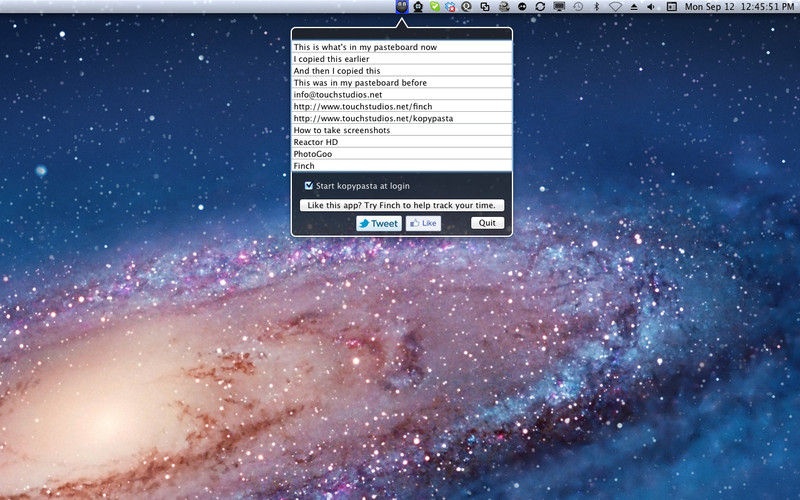
Task: Click the Tweet button
Action: tap(379, 223)
